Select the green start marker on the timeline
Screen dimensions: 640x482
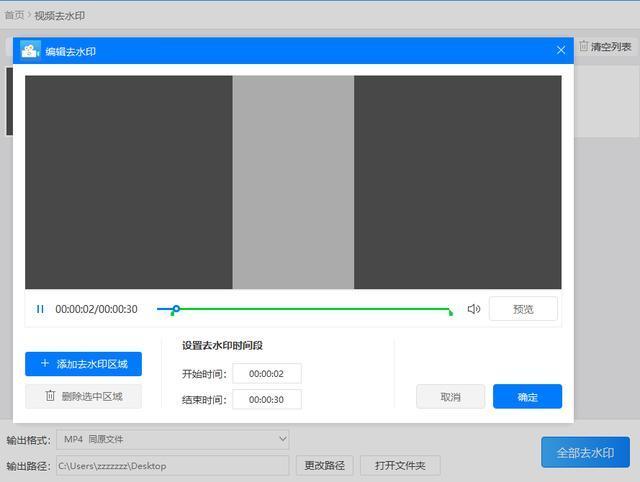pyautogui.click(x=172, y=313)
